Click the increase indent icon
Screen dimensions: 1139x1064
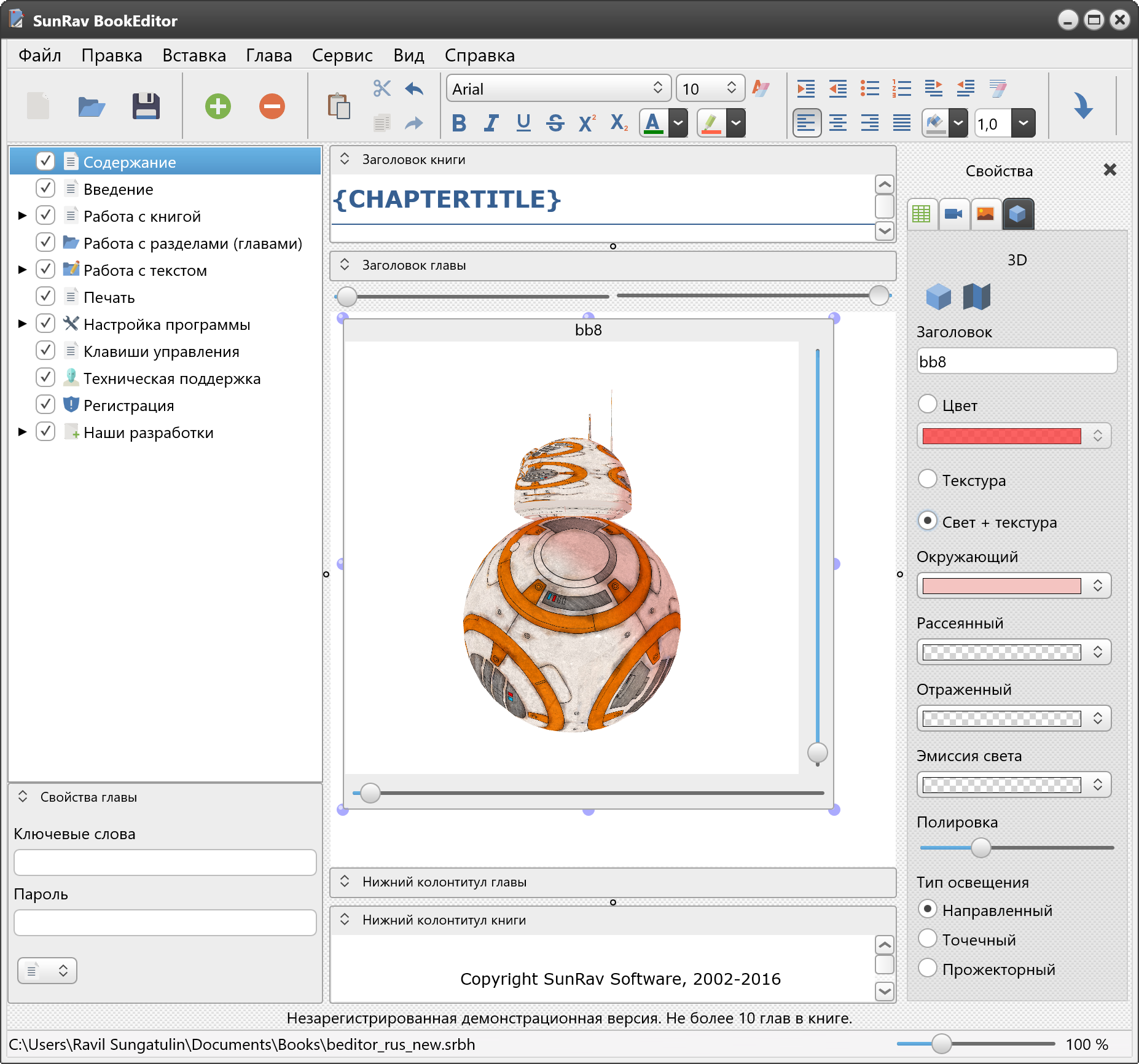coord(806,88)
